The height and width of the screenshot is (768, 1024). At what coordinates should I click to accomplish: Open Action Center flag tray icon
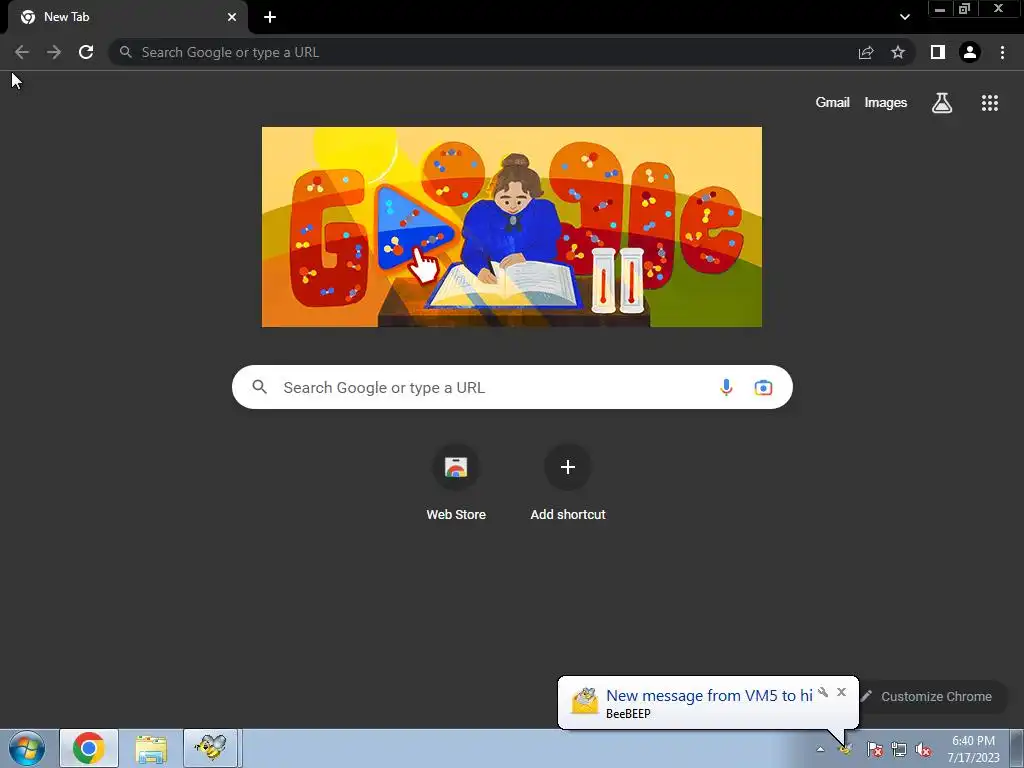tap(874, 749)
